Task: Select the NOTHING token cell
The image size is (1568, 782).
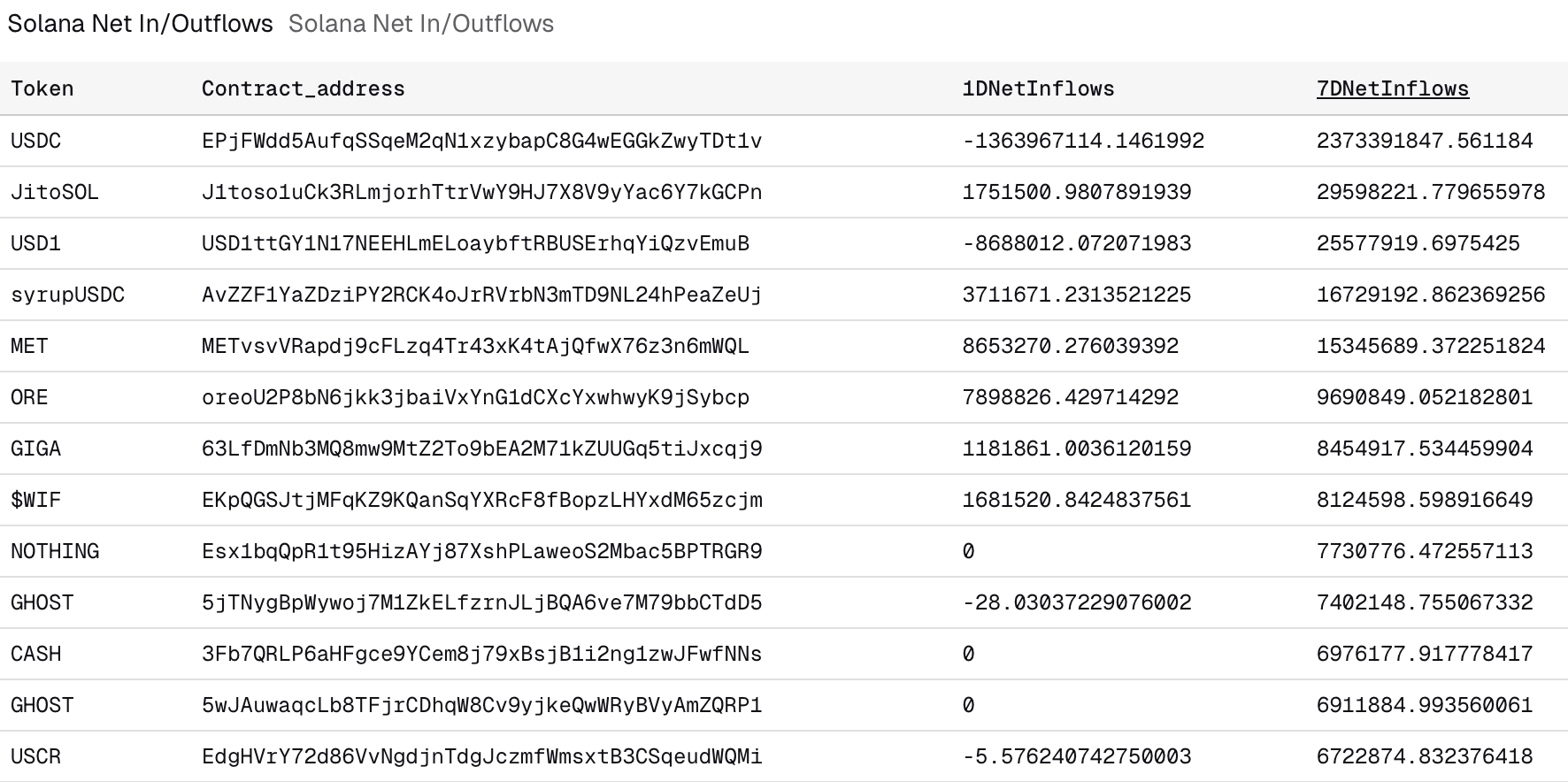Action: (x=54, y=551)
